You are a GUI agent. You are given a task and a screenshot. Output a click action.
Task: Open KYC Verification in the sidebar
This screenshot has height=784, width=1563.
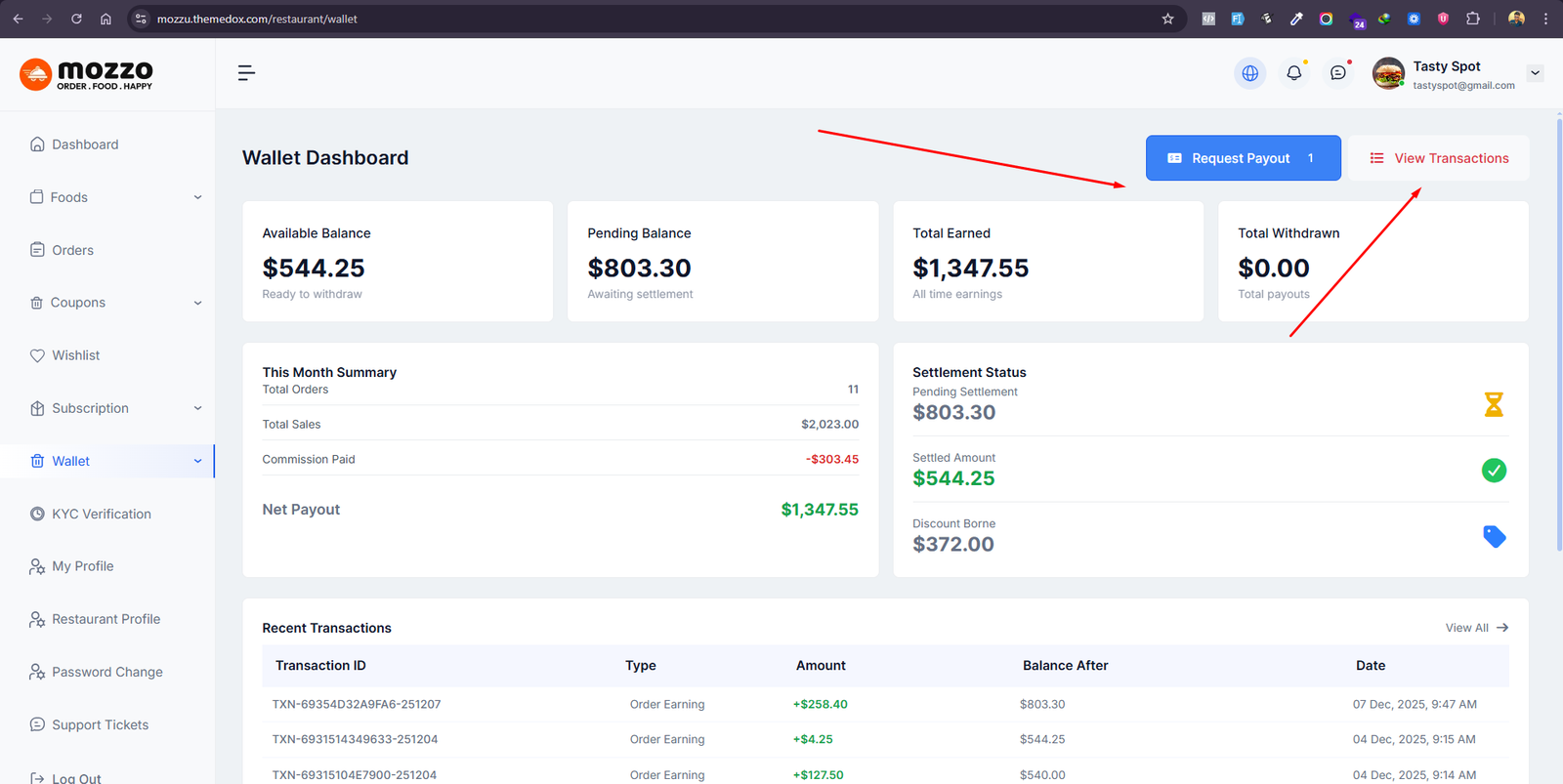101,514
